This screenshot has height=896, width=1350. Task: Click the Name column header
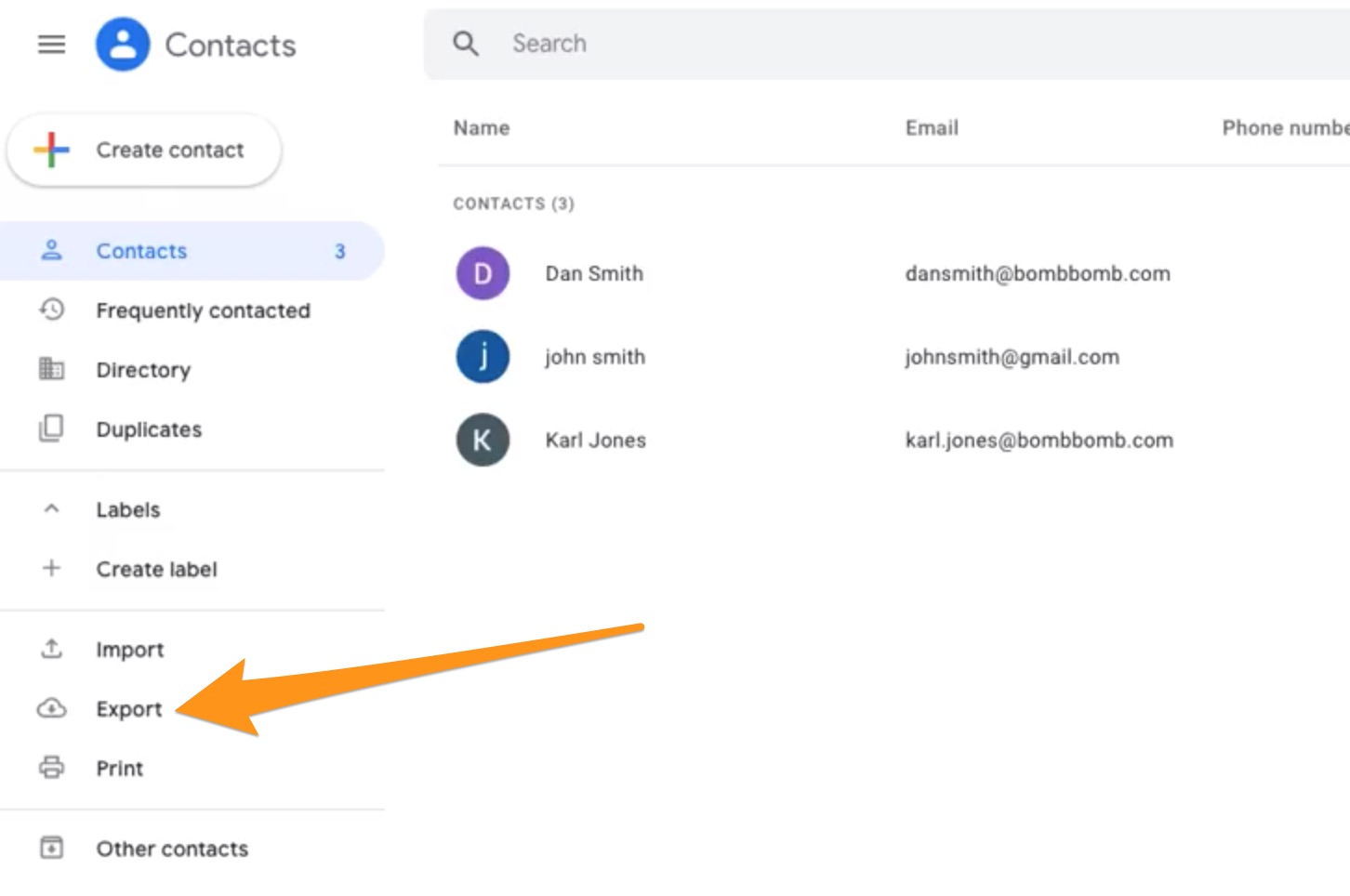[482, 128]
